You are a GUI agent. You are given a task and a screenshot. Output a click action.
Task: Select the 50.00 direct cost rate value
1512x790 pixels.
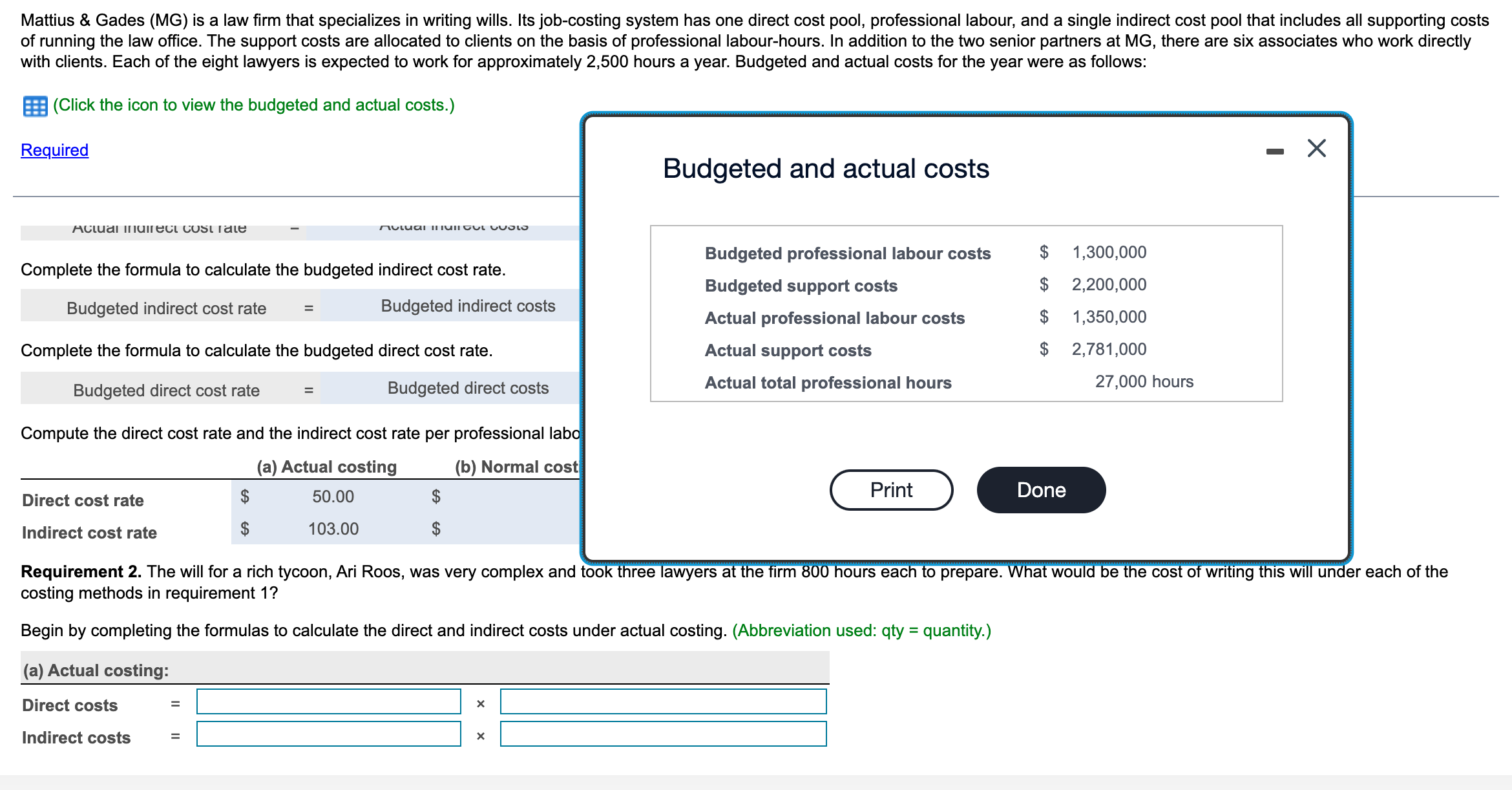[333, 496]
